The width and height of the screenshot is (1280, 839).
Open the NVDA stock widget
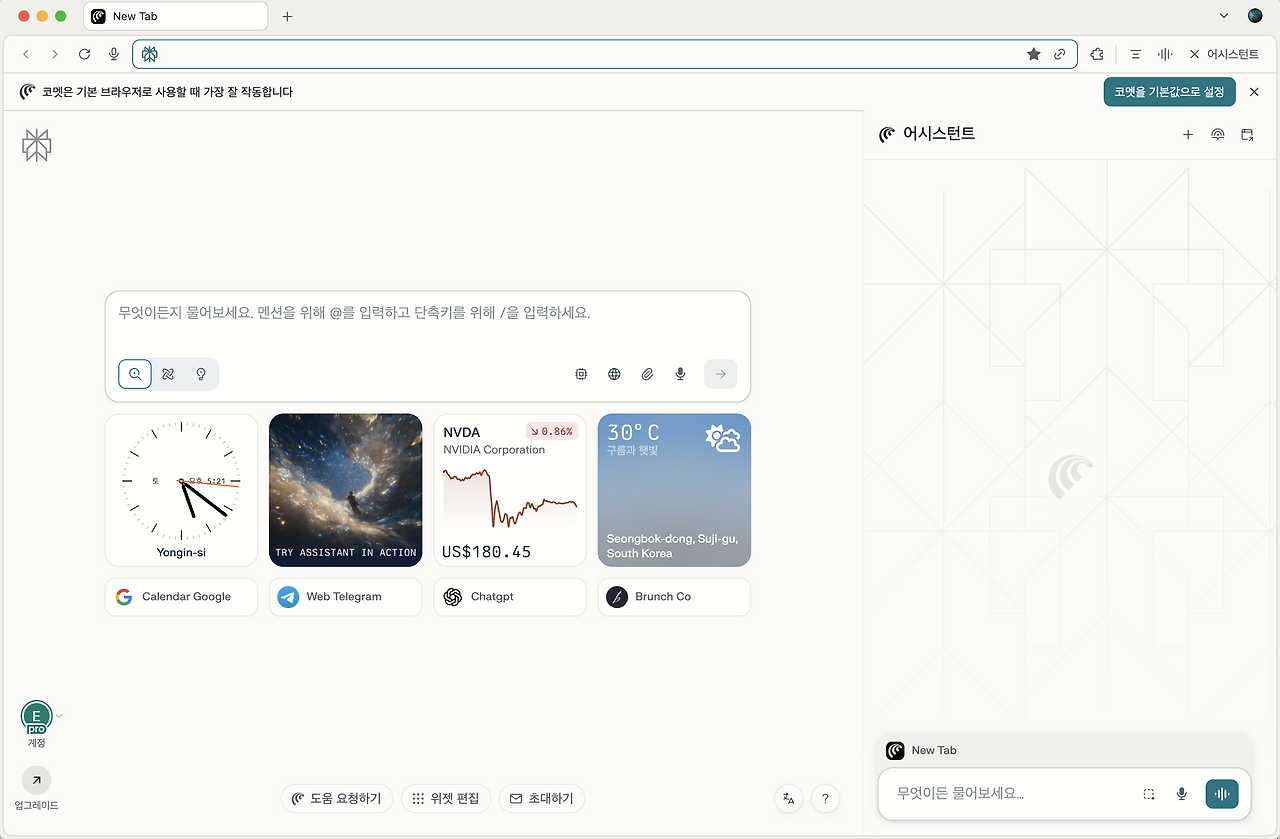(510, 490)
